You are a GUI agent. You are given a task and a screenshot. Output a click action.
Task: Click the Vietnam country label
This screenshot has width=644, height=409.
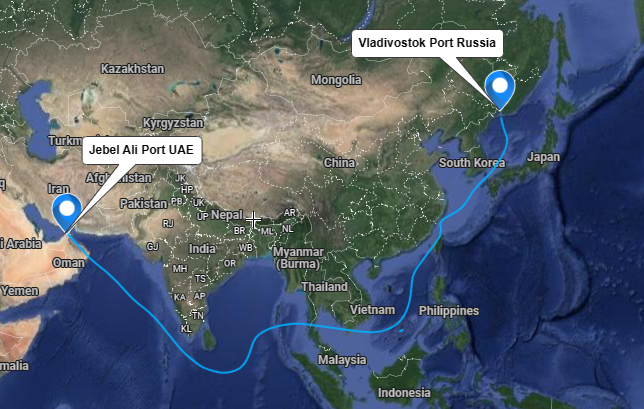[x=373, y=310]
